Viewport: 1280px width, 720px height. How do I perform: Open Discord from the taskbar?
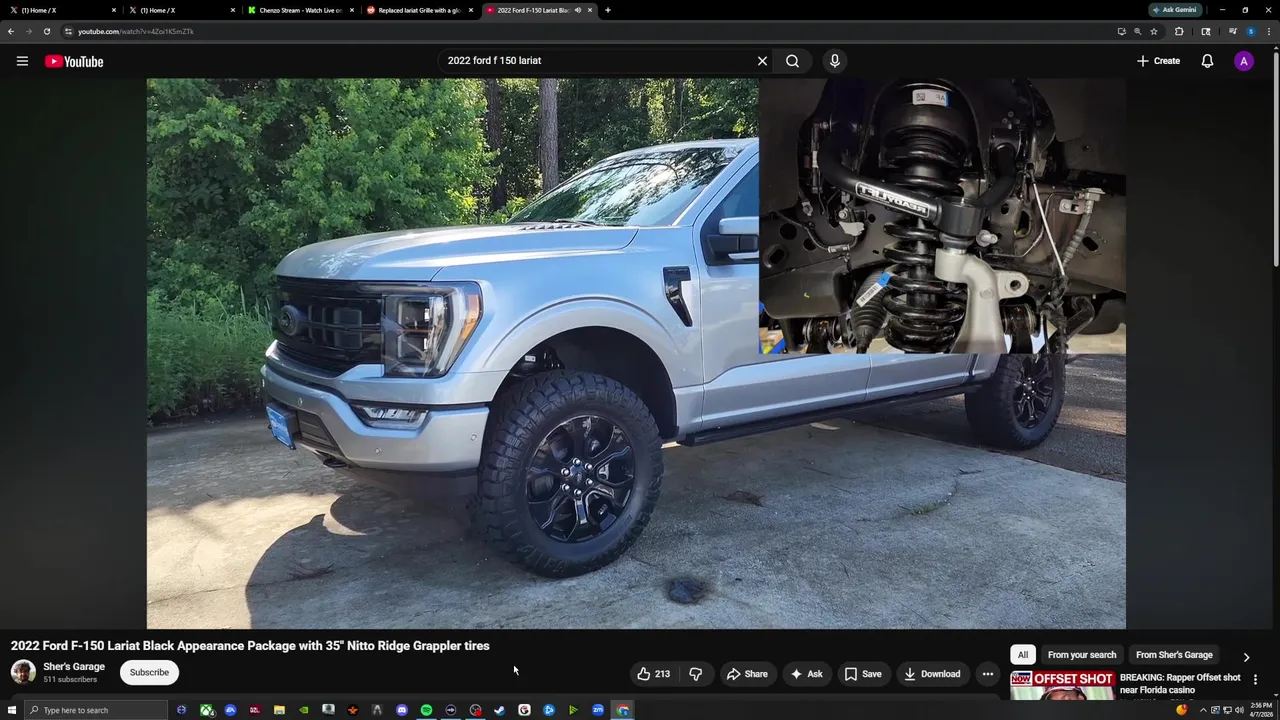coord(402,710)
